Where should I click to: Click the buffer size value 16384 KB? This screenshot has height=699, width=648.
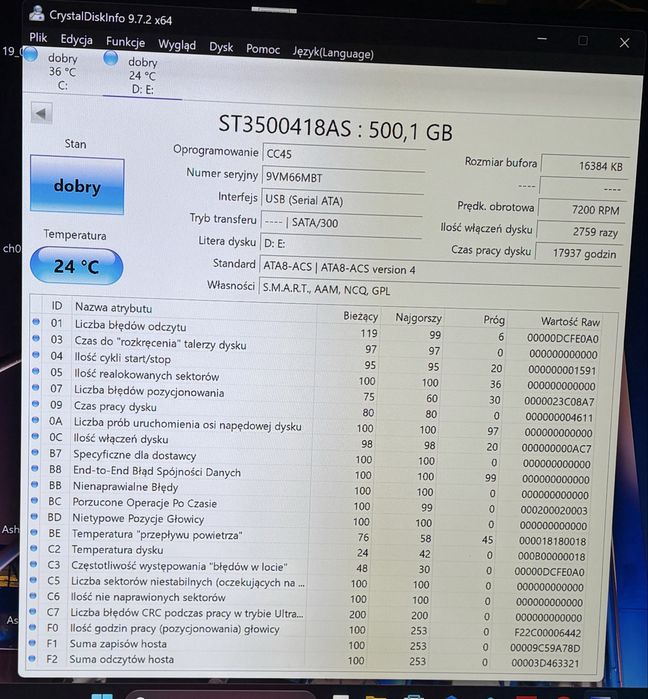point(584,166)
